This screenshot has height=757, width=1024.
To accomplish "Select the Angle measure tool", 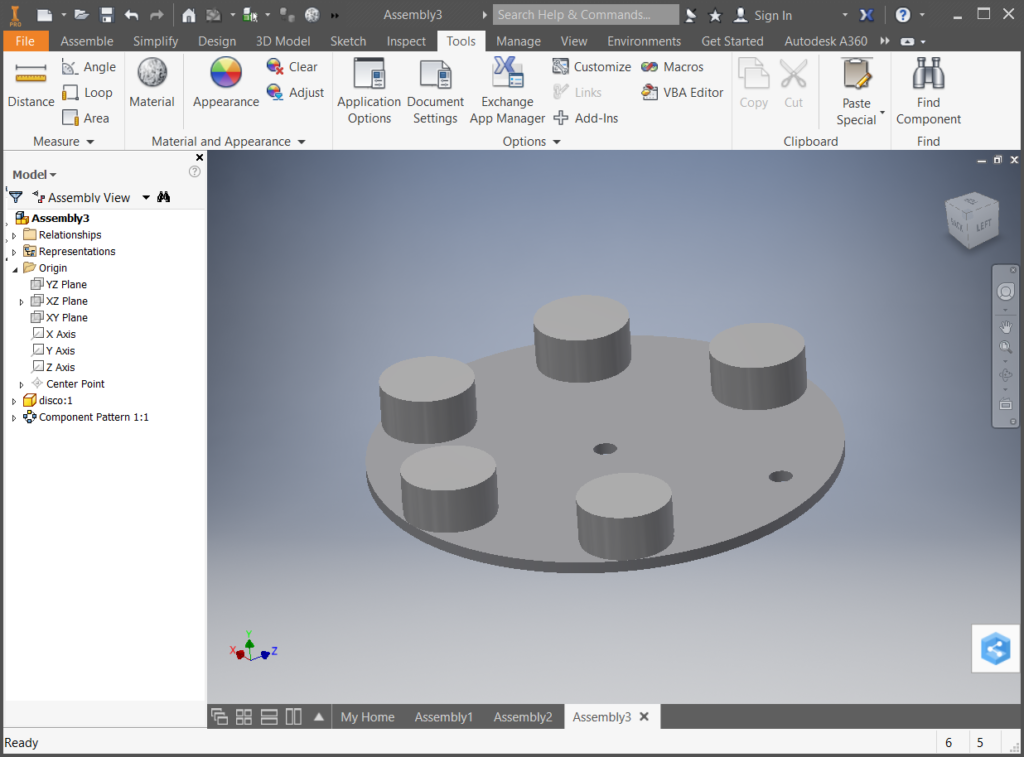I will coord(89,67).
